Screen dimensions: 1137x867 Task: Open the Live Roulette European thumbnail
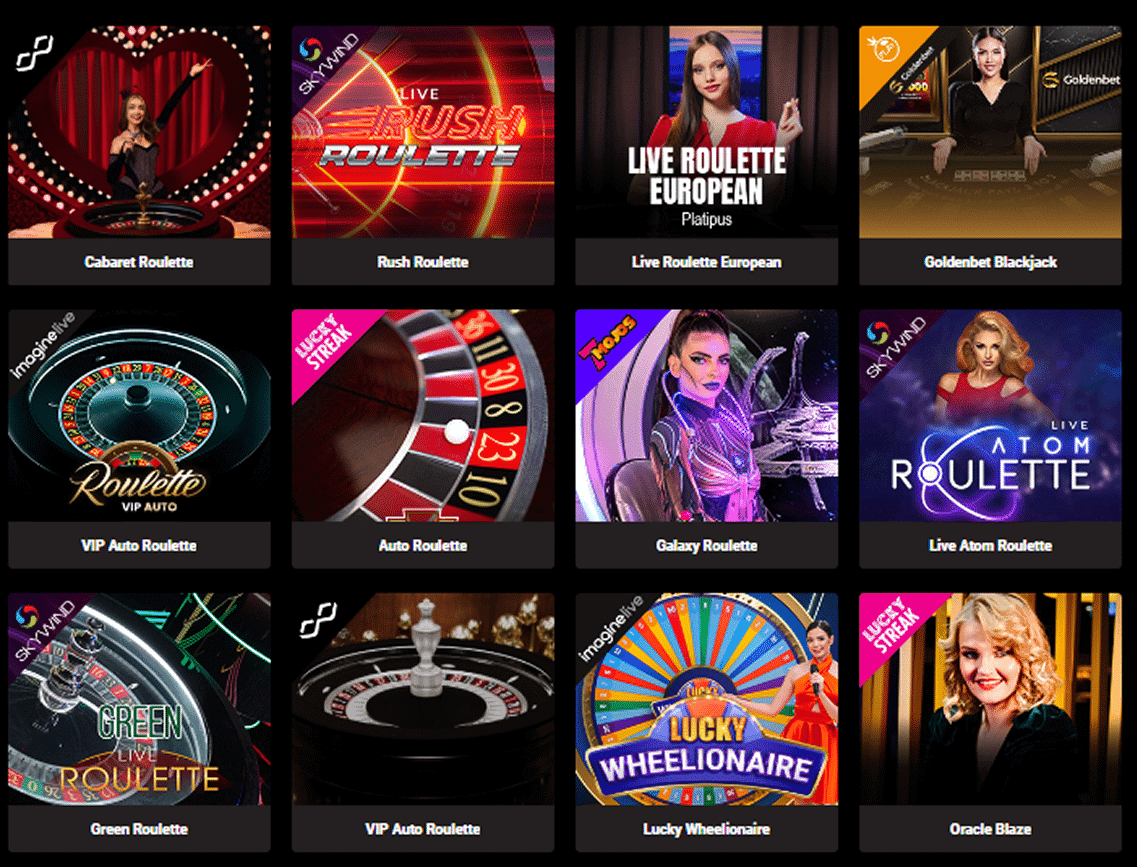click(706, 132)
